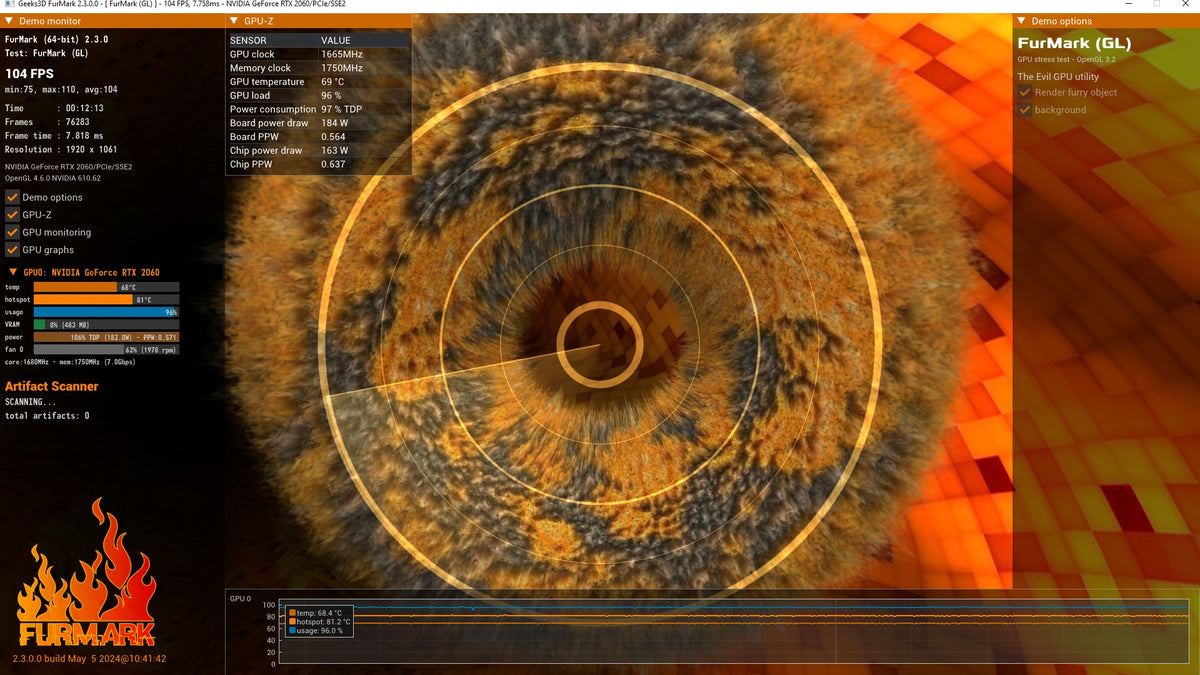Click the SENSOR column header
This screenshot has height=675, width=1200.
point(248,41)
